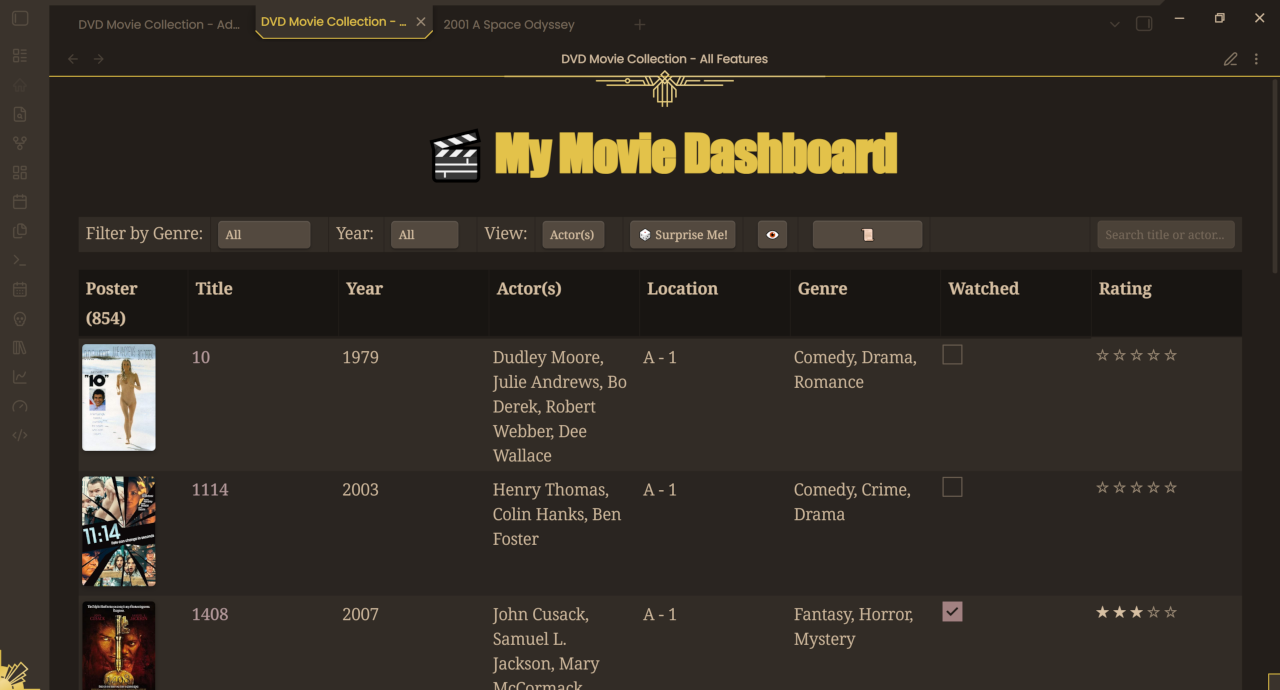Toggle the sidebar panel with the top-left icon

(x=20, y=18)
